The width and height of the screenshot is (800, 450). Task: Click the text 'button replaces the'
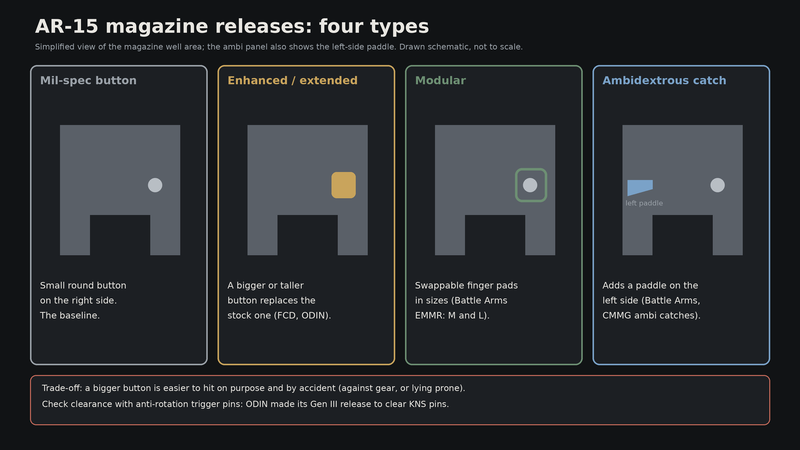click(x=271, y=301)
